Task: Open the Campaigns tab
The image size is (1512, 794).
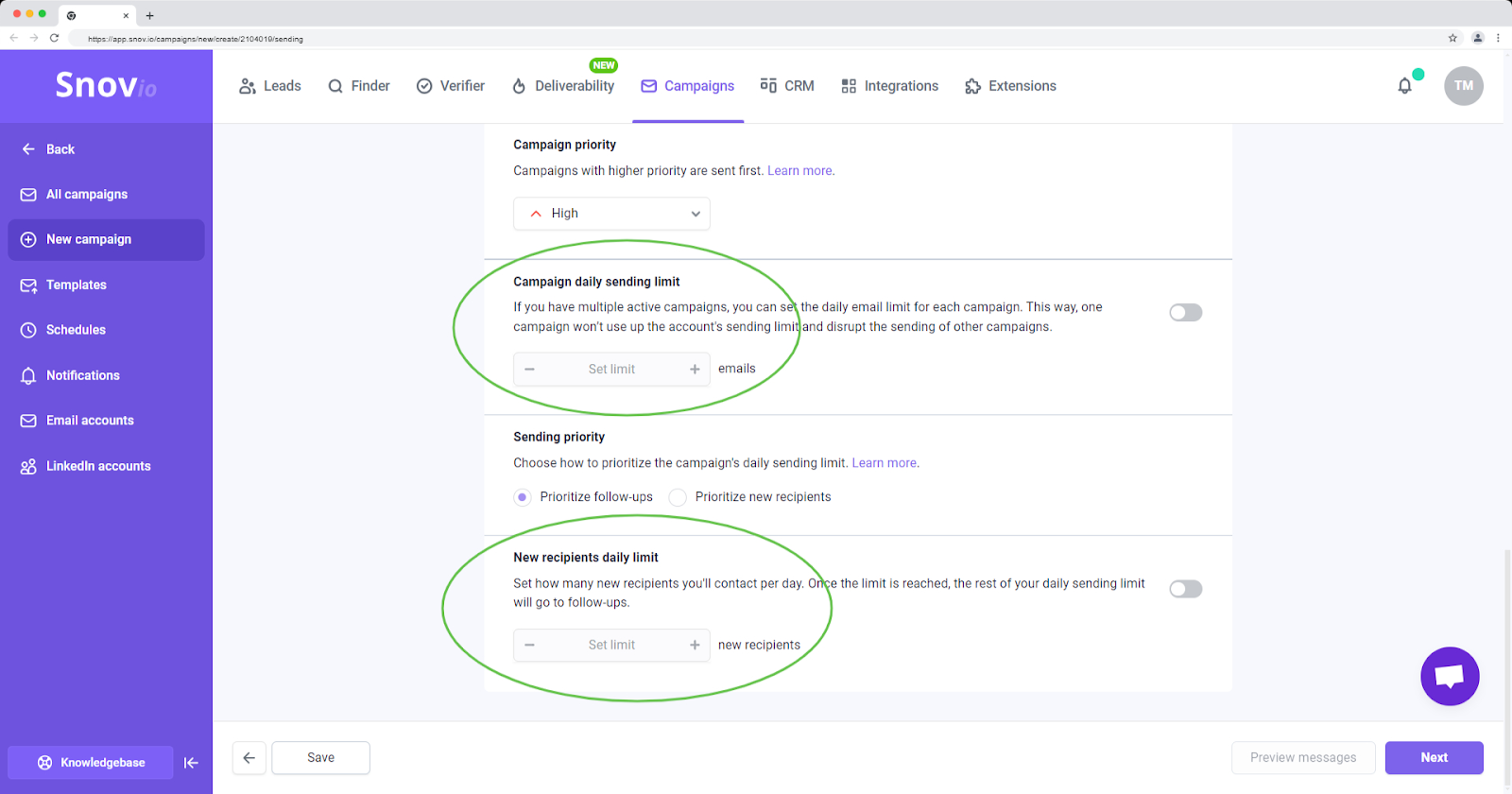Action: (688, 86)
